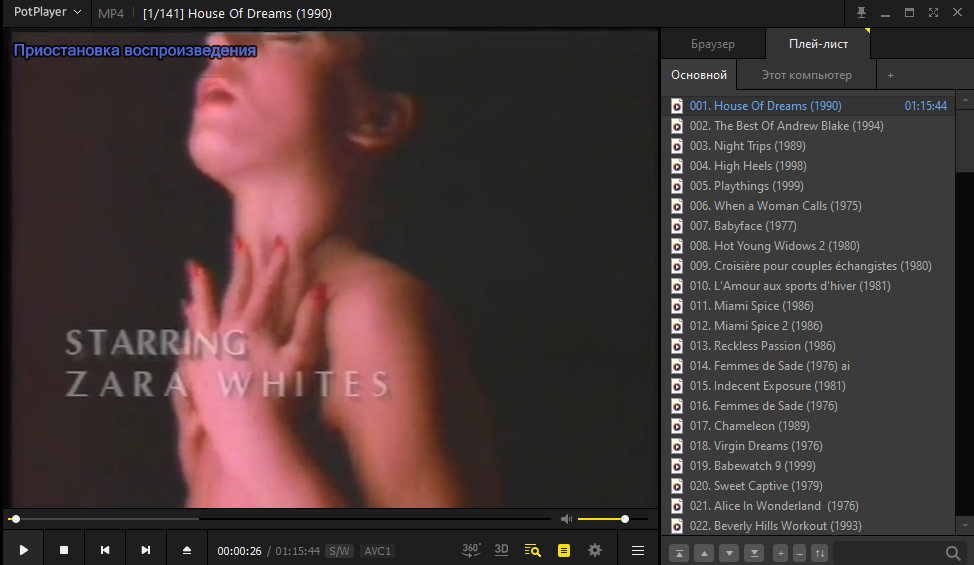Click the playlist scrollbar down arrow
Image resolution: width=974 pixels, height=565 pixels.
[x=965, y=526]
